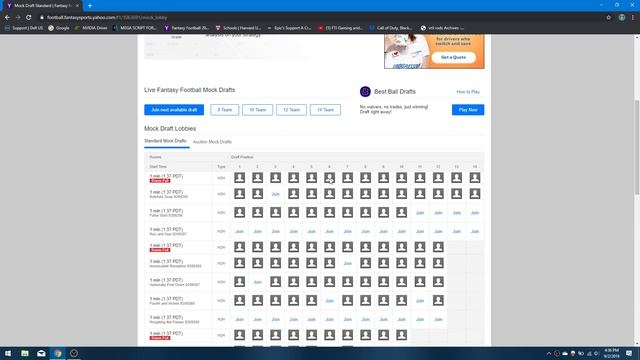Click occupied seat 6 in Immaculate Reception room

point(329,263)
